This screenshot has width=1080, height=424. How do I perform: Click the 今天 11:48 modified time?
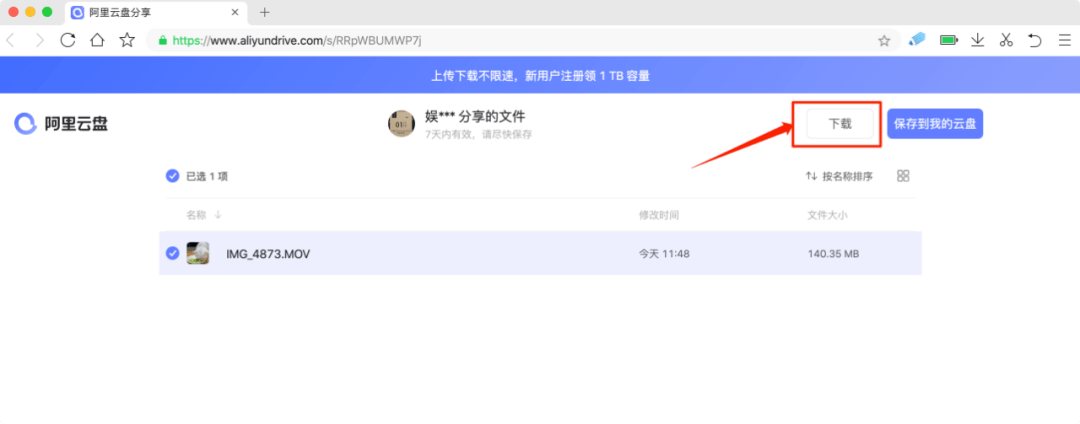click(664, 254)
